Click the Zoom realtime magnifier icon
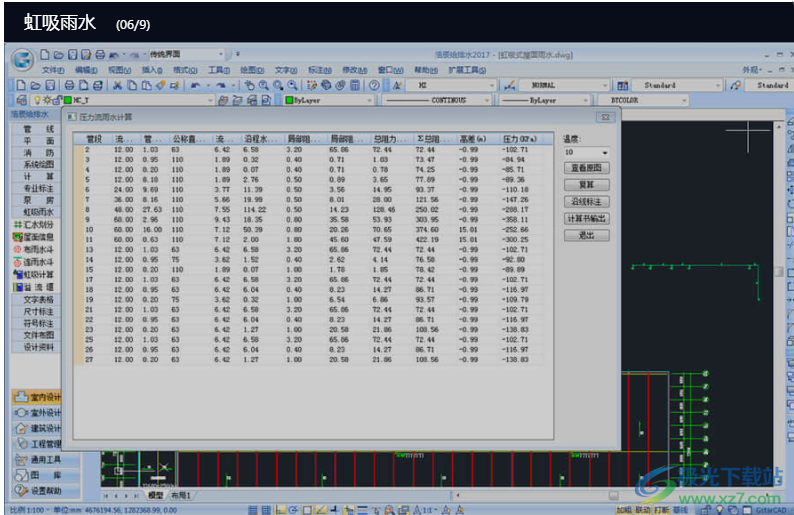 point(263,85)
